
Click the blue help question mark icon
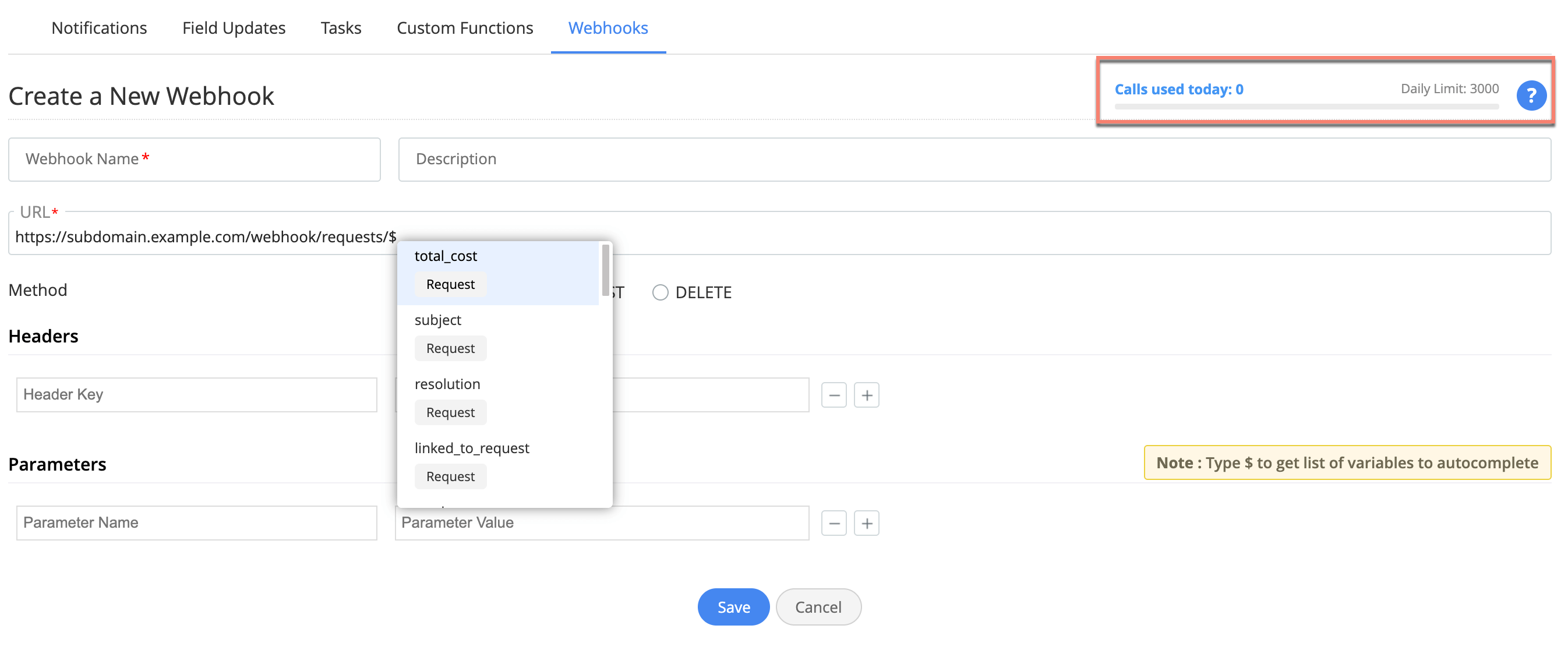tap(1530, 96)
